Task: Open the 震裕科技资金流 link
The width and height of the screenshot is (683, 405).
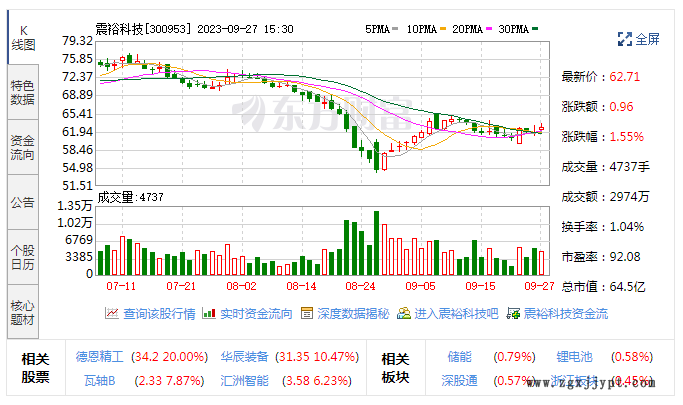Action: 566,314
